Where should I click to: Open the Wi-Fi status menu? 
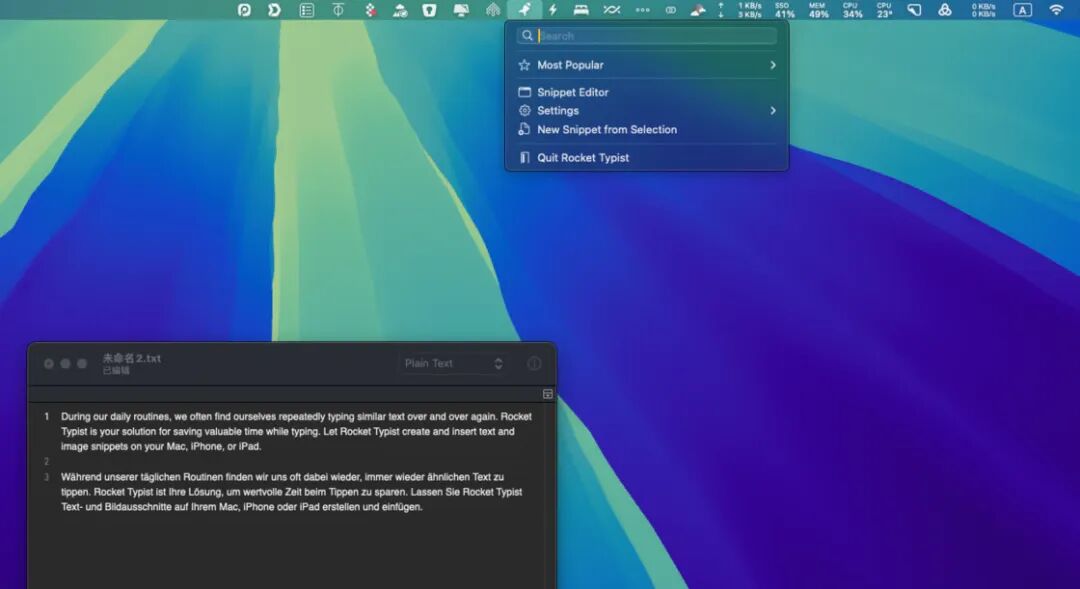click(x=1056, y=10)
